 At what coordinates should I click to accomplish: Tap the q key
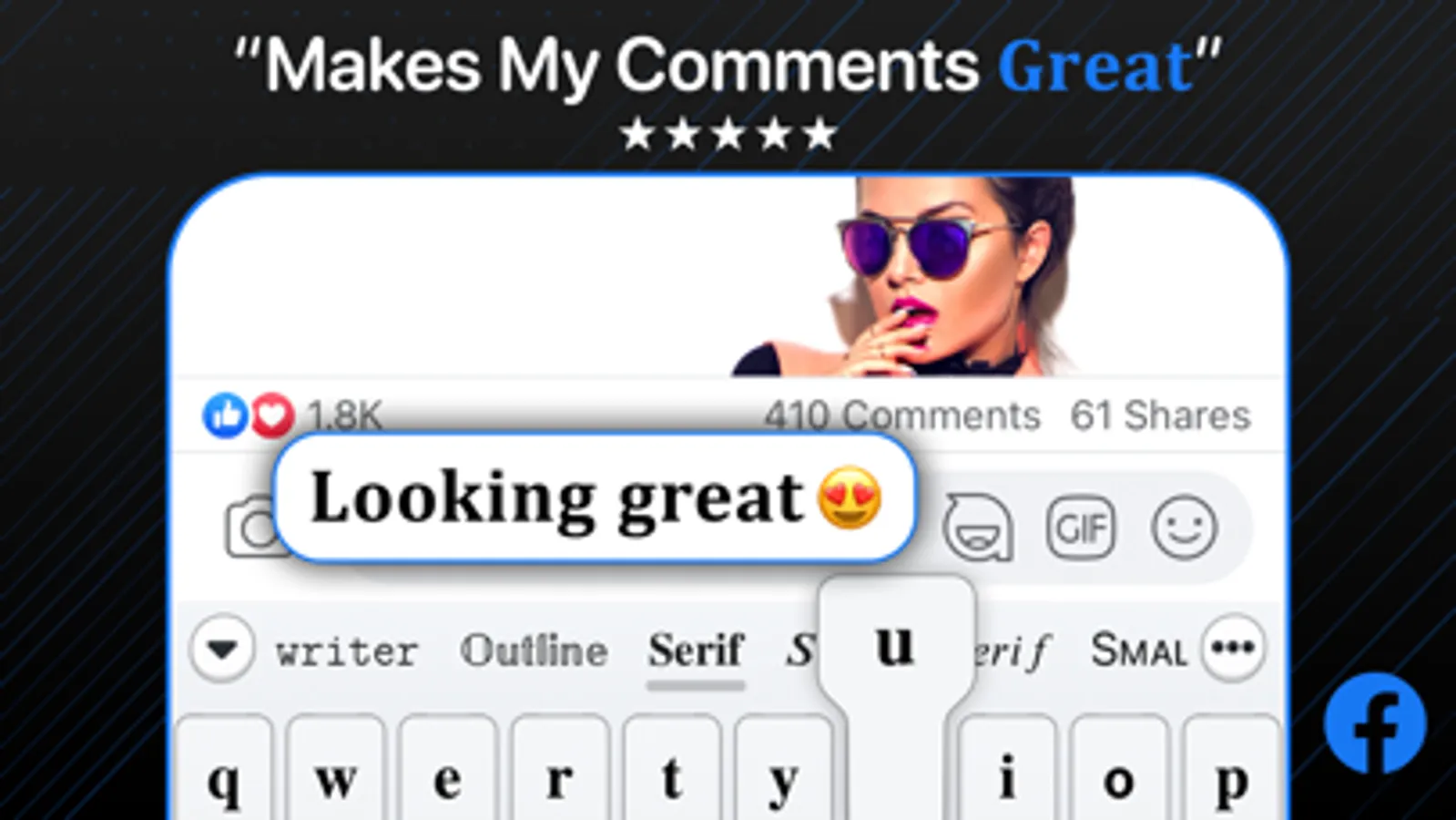click(224, 770)
